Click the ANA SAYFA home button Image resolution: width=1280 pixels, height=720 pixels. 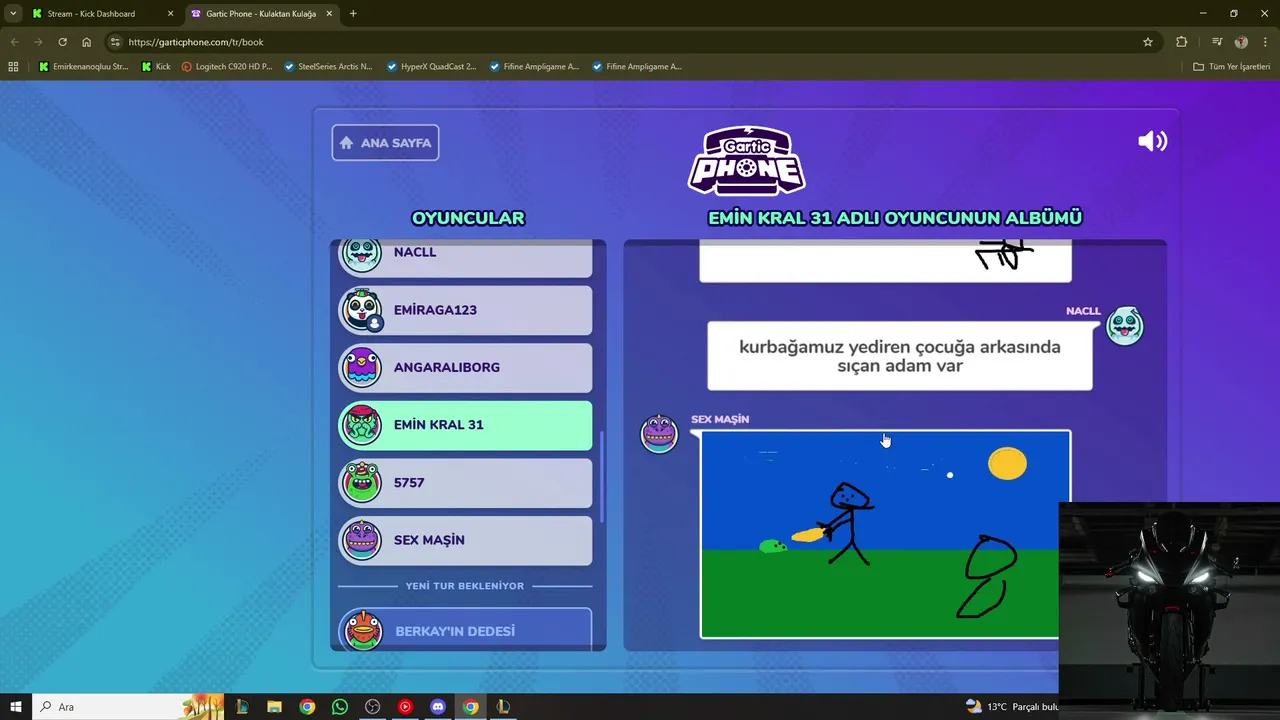pos(385,143)
